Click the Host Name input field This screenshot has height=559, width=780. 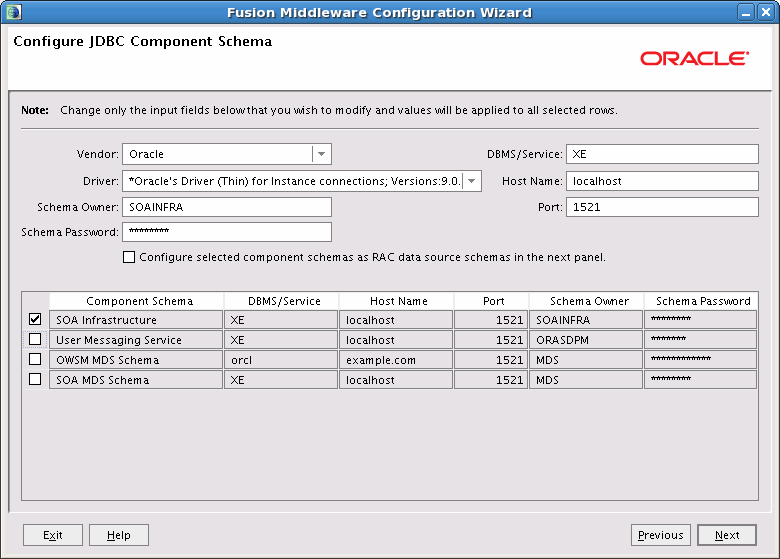pos(662,181)
